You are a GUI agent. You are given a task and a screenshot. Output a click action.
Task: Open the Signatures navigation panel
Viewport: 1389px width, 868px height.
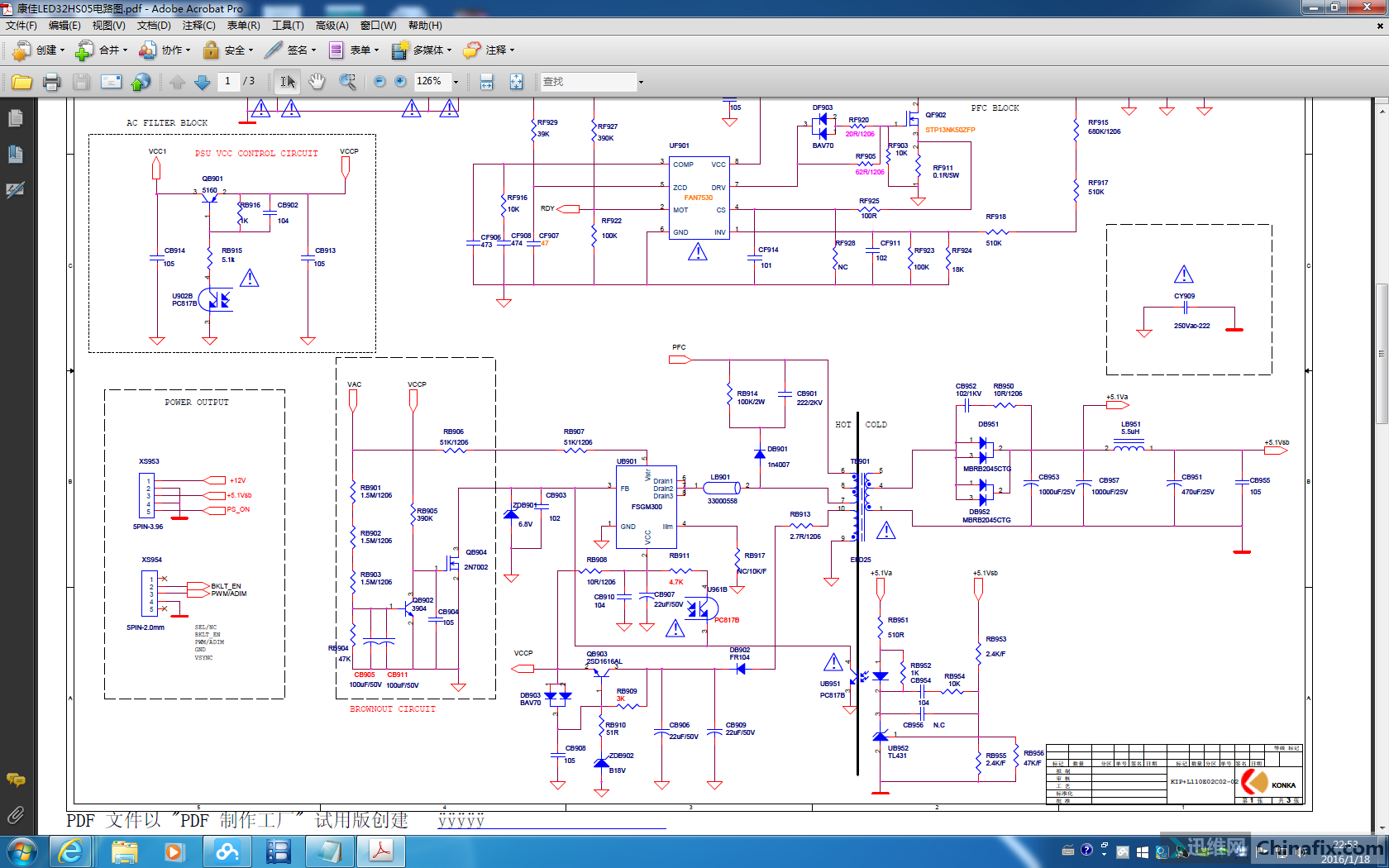click(16, 190)
